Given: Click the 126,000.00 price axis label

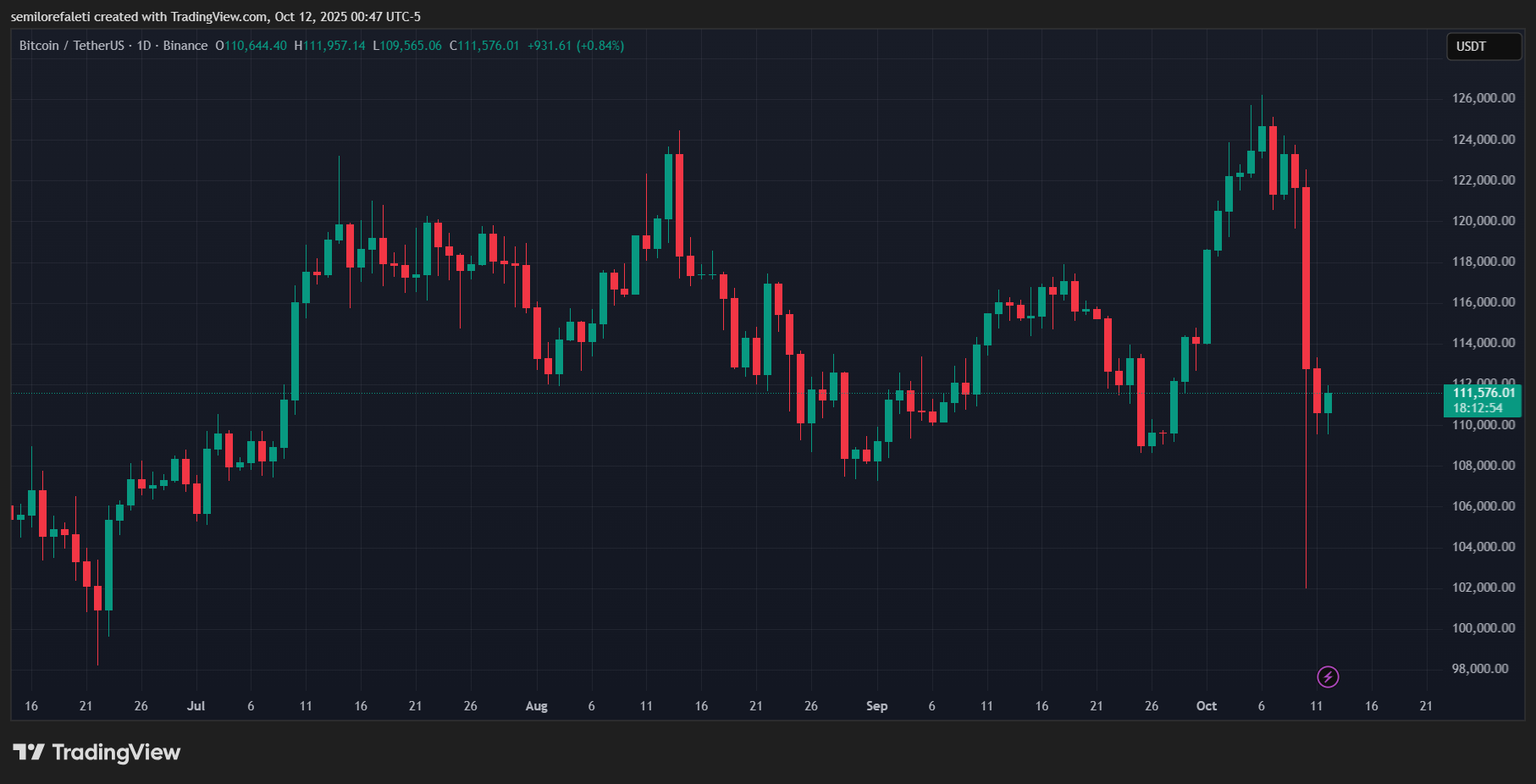Looking at the screenshot, I should (1484, 98).
